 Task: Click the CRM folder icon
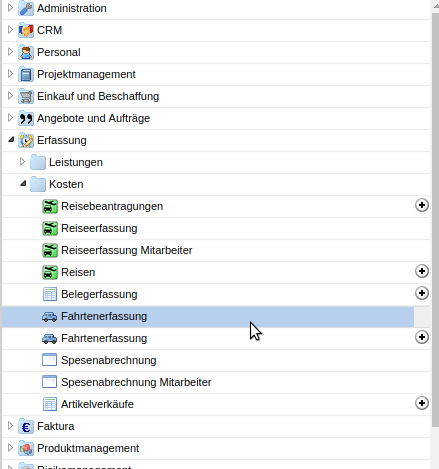coord(26,30)
